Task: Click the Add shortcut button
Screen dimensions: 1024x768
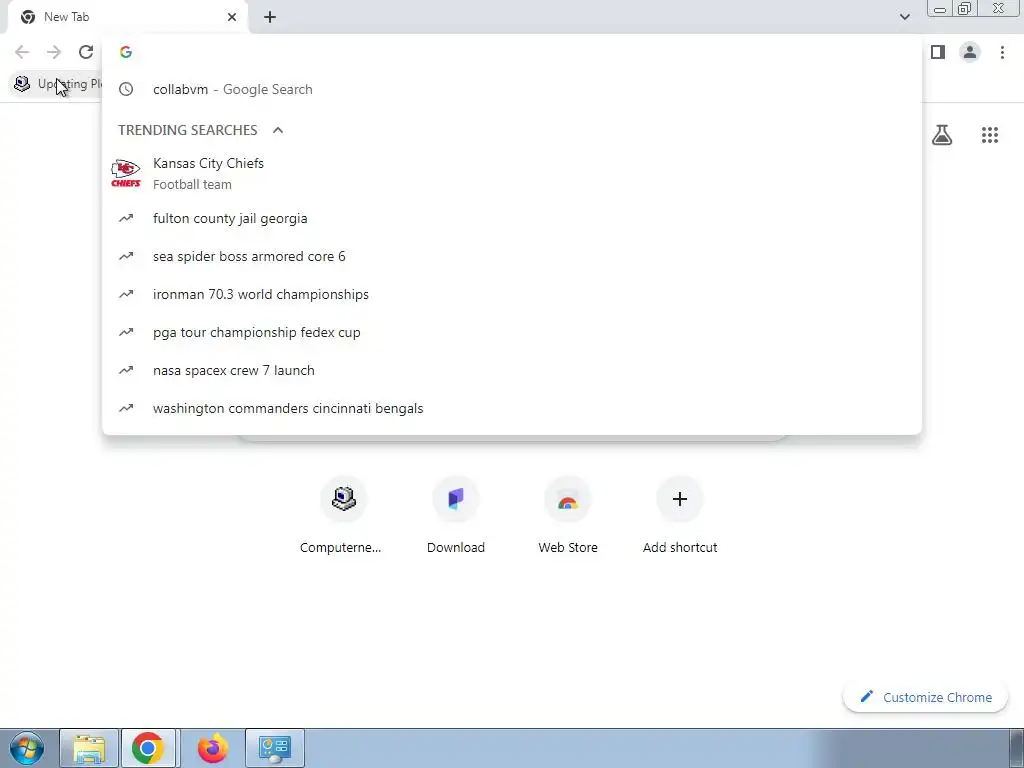Action: point(680,515)
